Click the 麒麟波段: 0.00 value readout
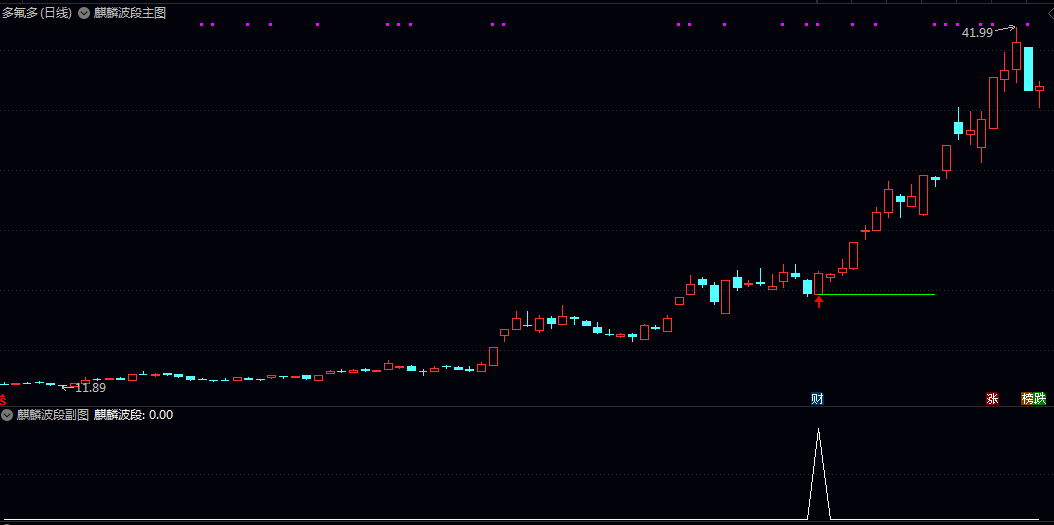The height and width of the screenshot is (525, 1054). 133,415
